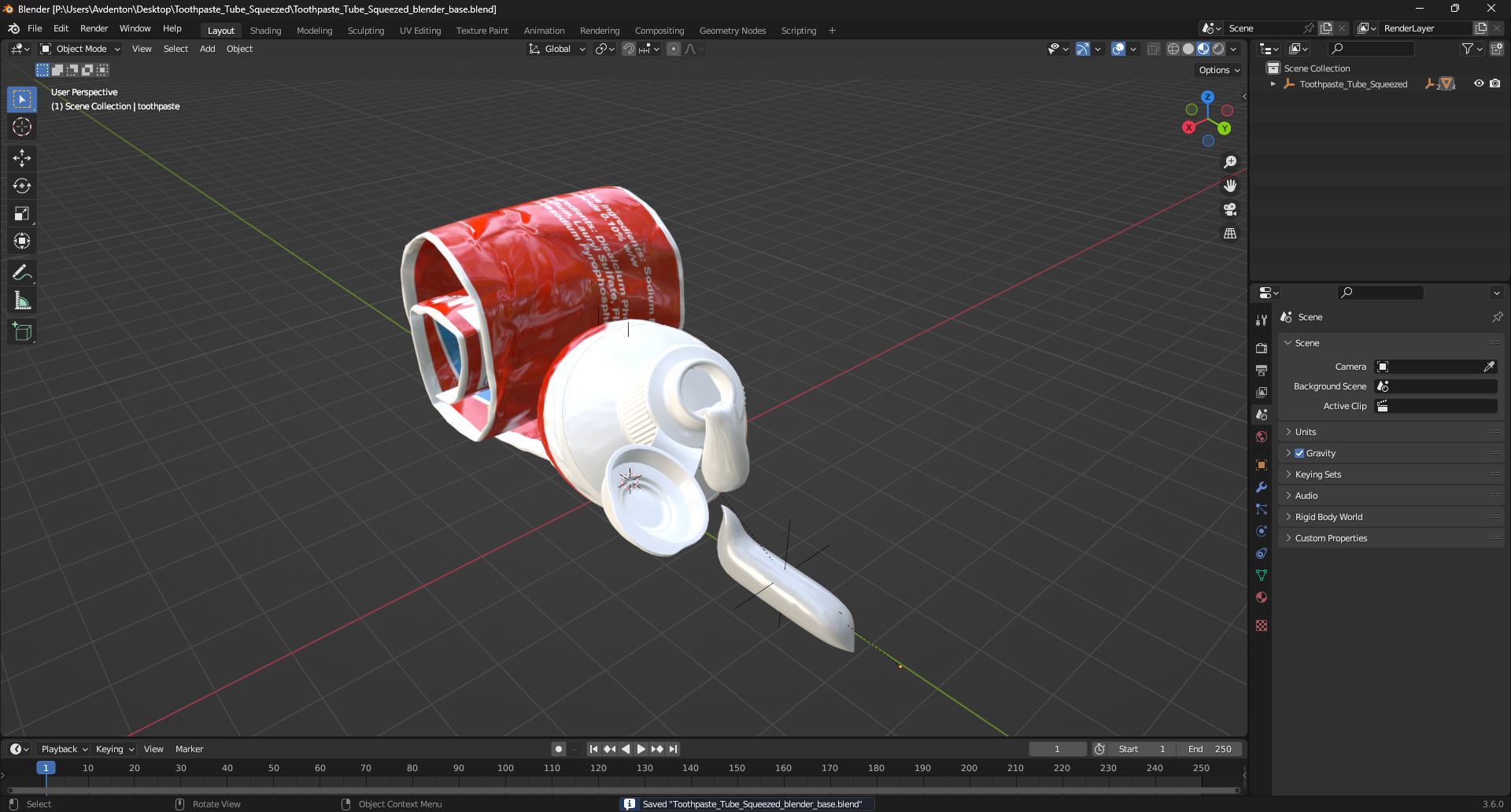The image size is (1511, 812).
Task: Open the Output properties tab
Action: 1262,370
